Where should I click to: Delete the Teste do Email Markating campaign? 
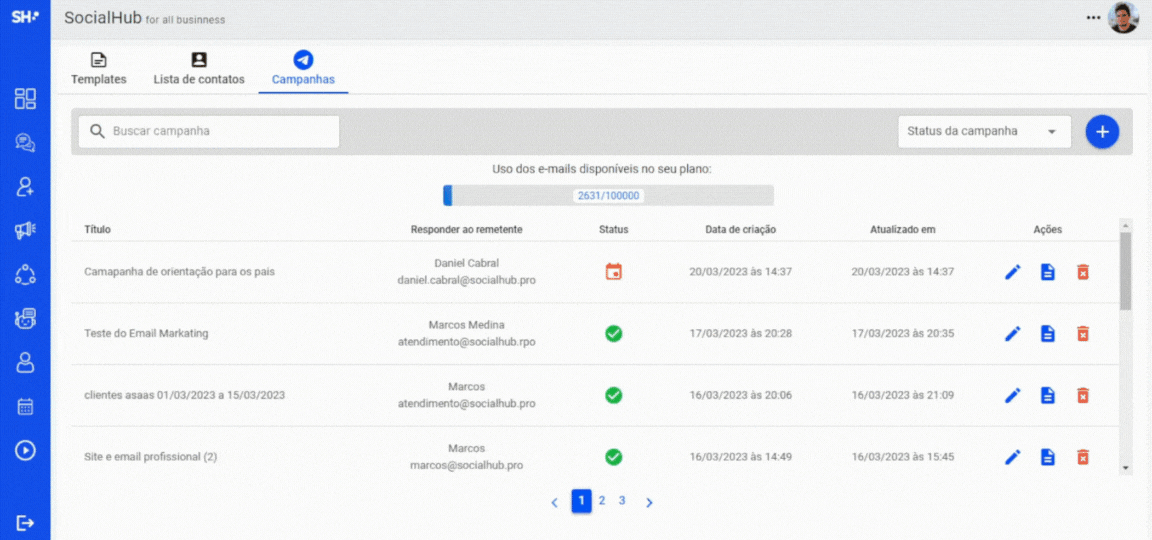(x=1082, y=334)
